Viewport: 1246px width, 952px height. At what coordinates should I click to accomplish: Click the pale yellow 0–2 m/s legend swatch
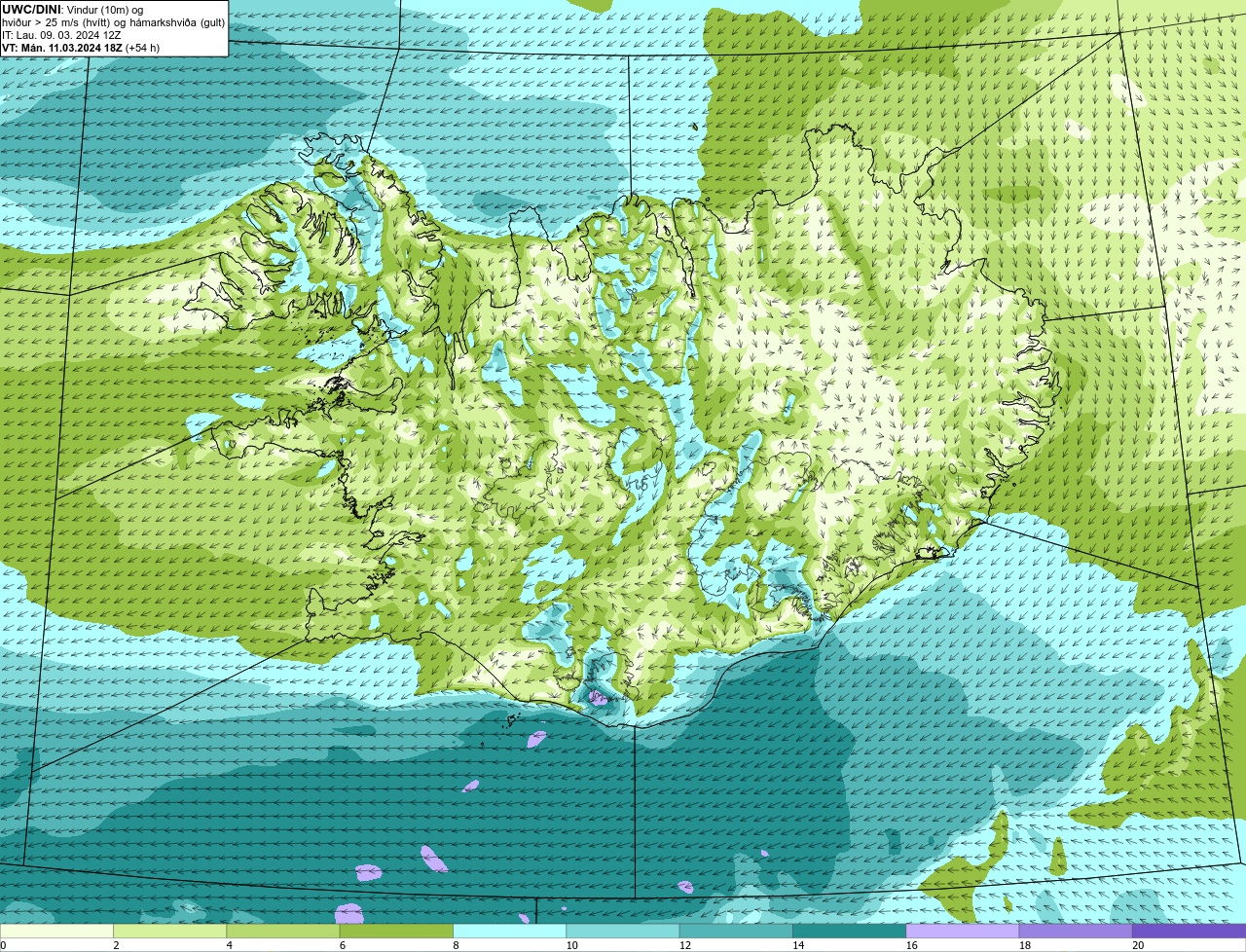[x=56, y=932]
